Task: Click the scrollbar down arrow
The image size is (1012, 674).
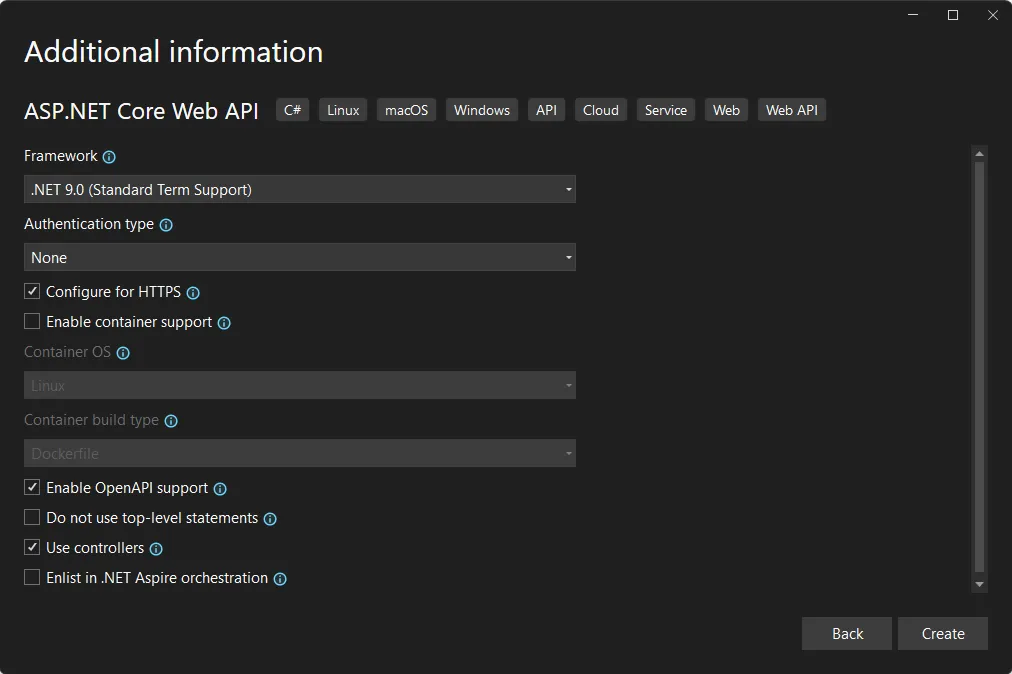Action: [978, 584]
